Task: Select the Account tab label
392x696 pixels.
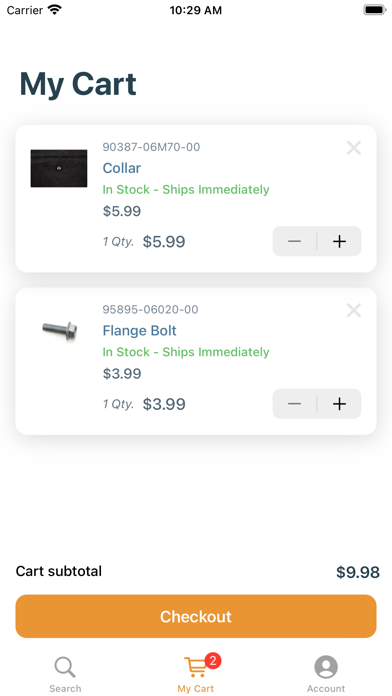Action: [x=326, y=688]
